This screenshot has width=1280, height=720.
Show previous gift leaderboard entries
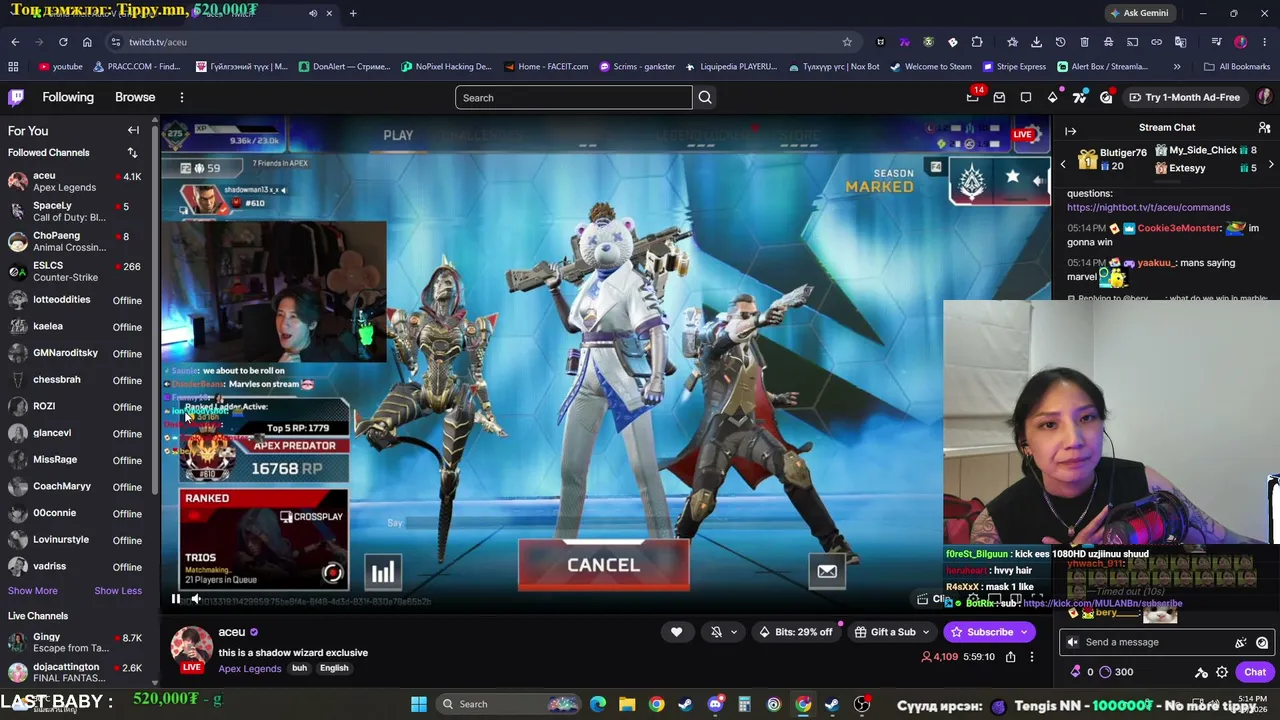pos(1063,163)
